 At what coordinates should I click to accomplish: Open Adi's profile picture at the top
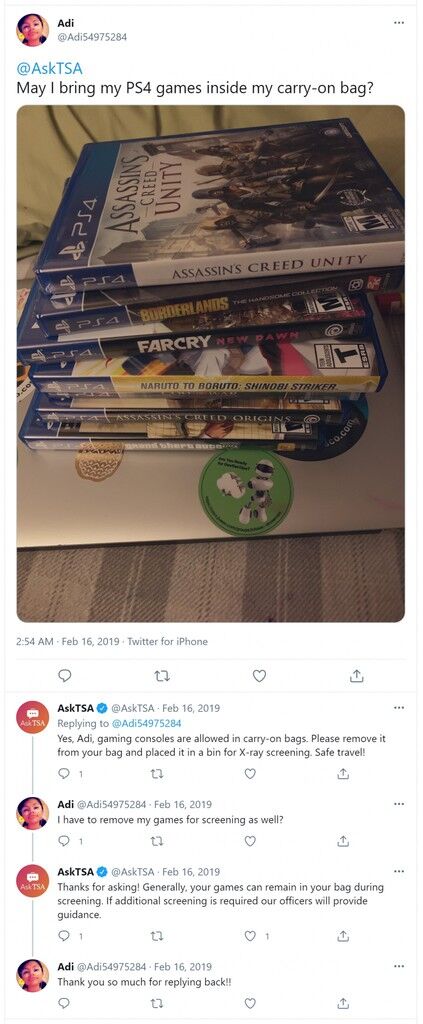(x=33, y=30)
